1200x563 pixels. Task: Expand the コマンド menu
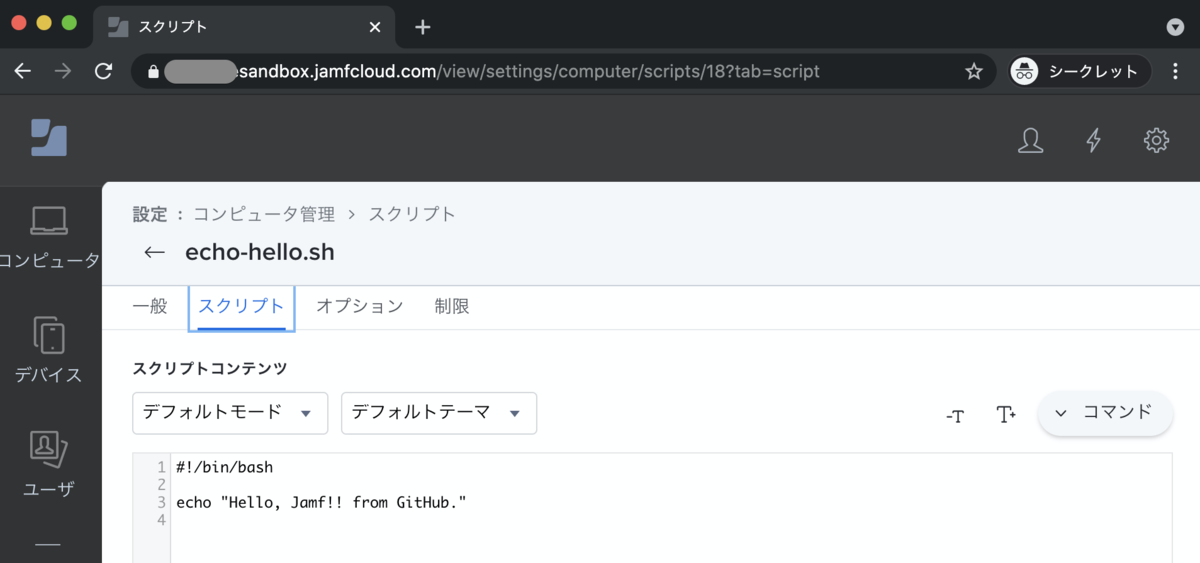1105,413
